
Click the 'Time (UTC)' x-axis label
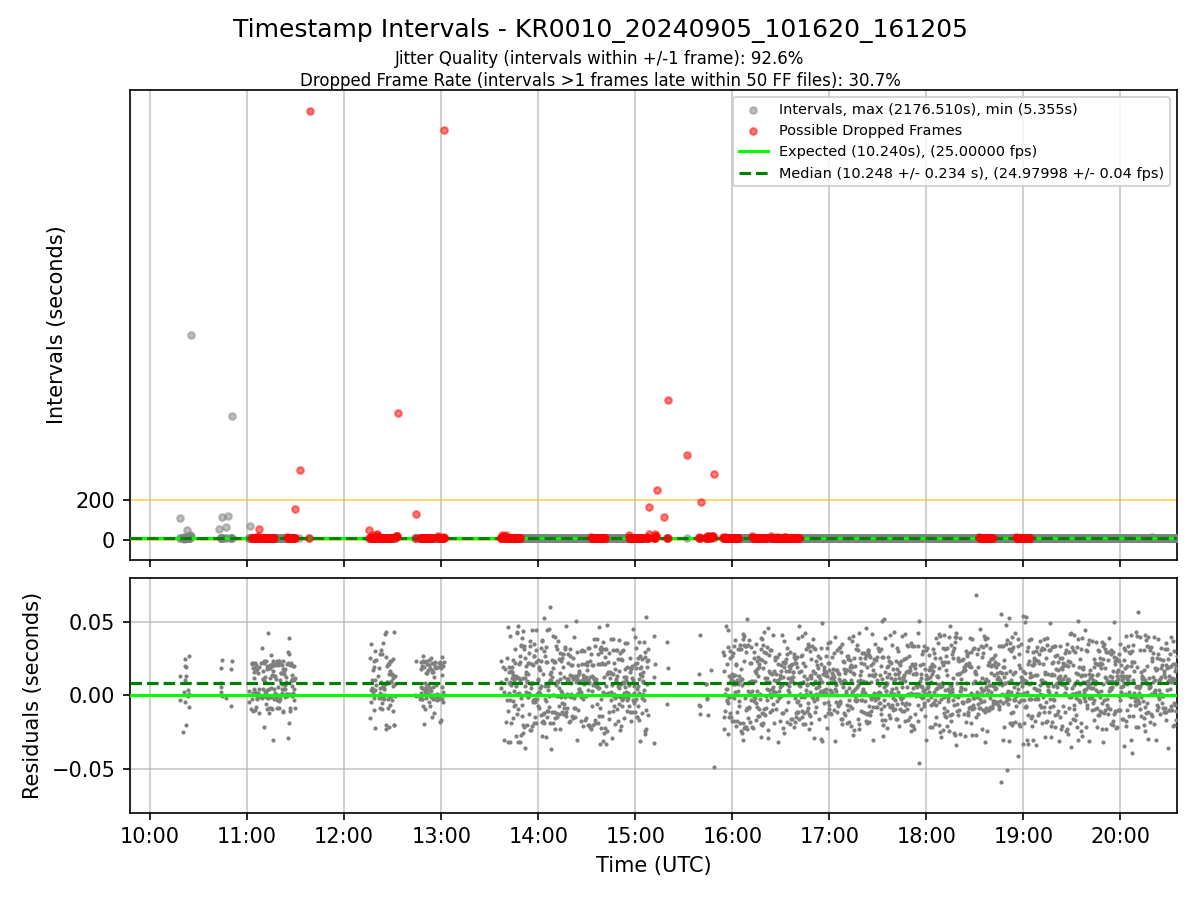pyautogui.click(x=653, y=865)
